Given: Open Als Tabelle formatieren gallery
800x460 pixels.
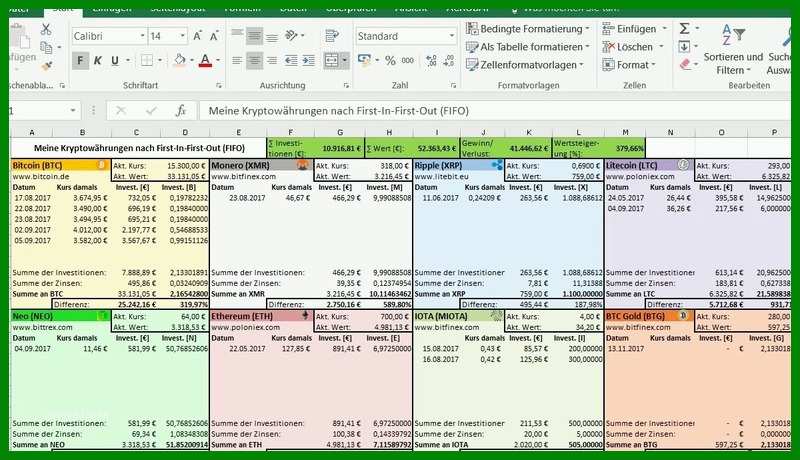Looking at the screenshot, I should click(528, 47).
